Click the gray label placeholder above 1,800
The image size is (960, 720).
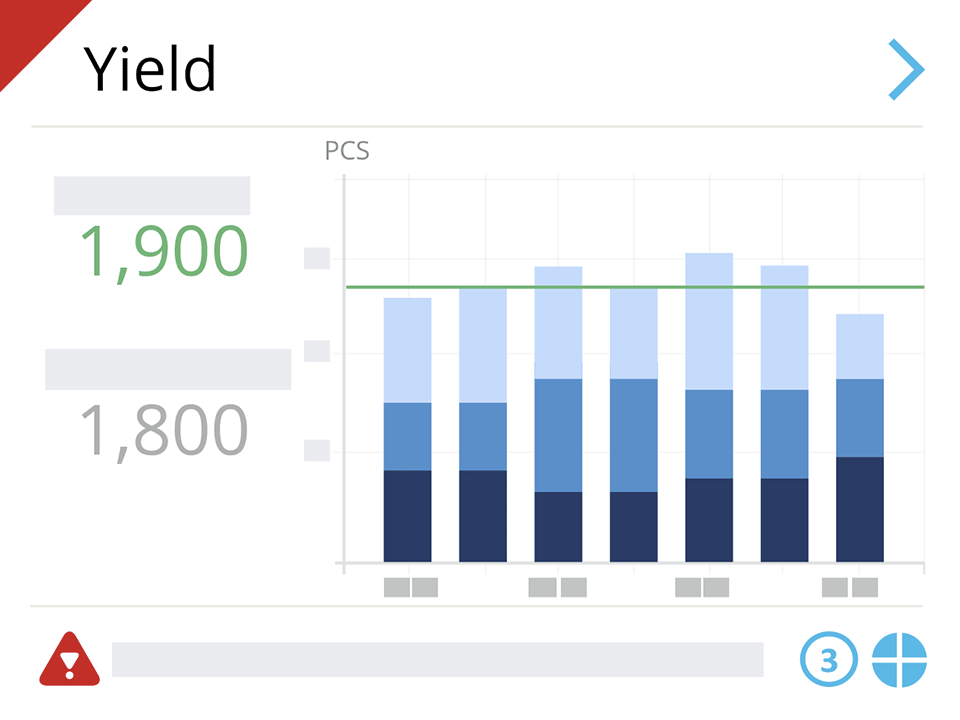point(168,370)
